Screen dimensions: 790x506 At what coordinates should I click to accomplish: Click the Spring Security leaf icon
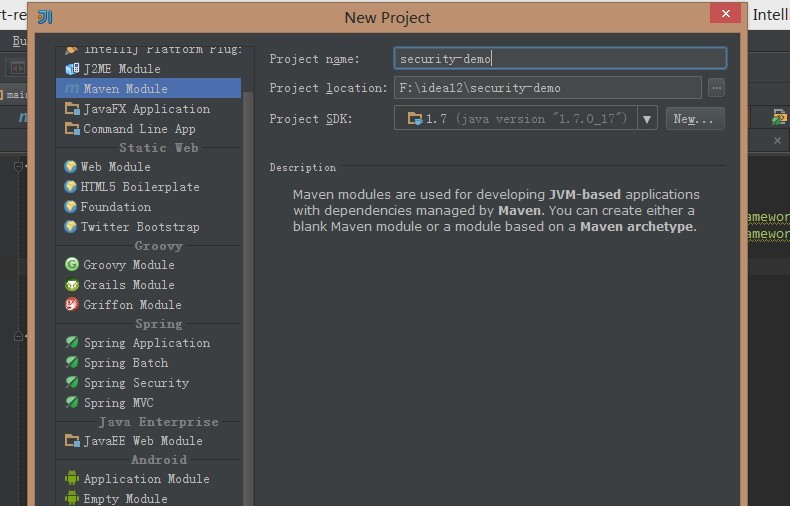72,383
